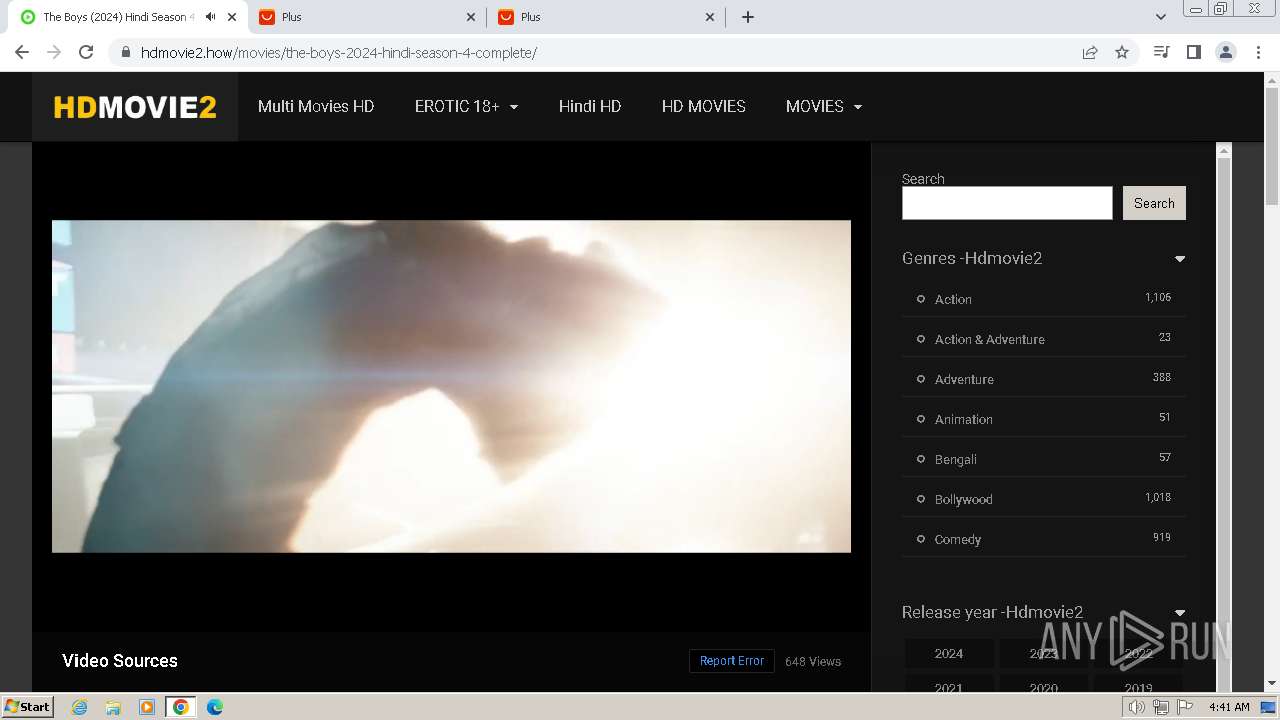Screen dimensions: 1280x720
Task: Collapse the Release year -Hdmovie2 section arrow
Action: tap(1180, 613)
